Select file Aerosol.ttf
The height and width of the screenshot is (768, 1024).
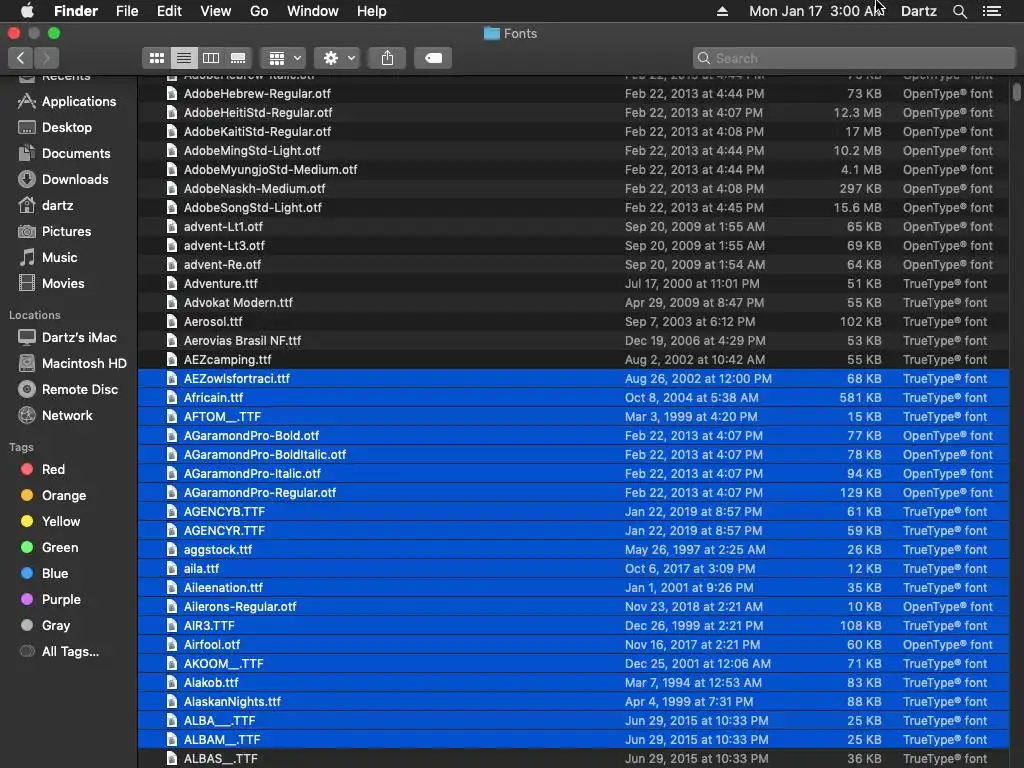click(573, 321)
